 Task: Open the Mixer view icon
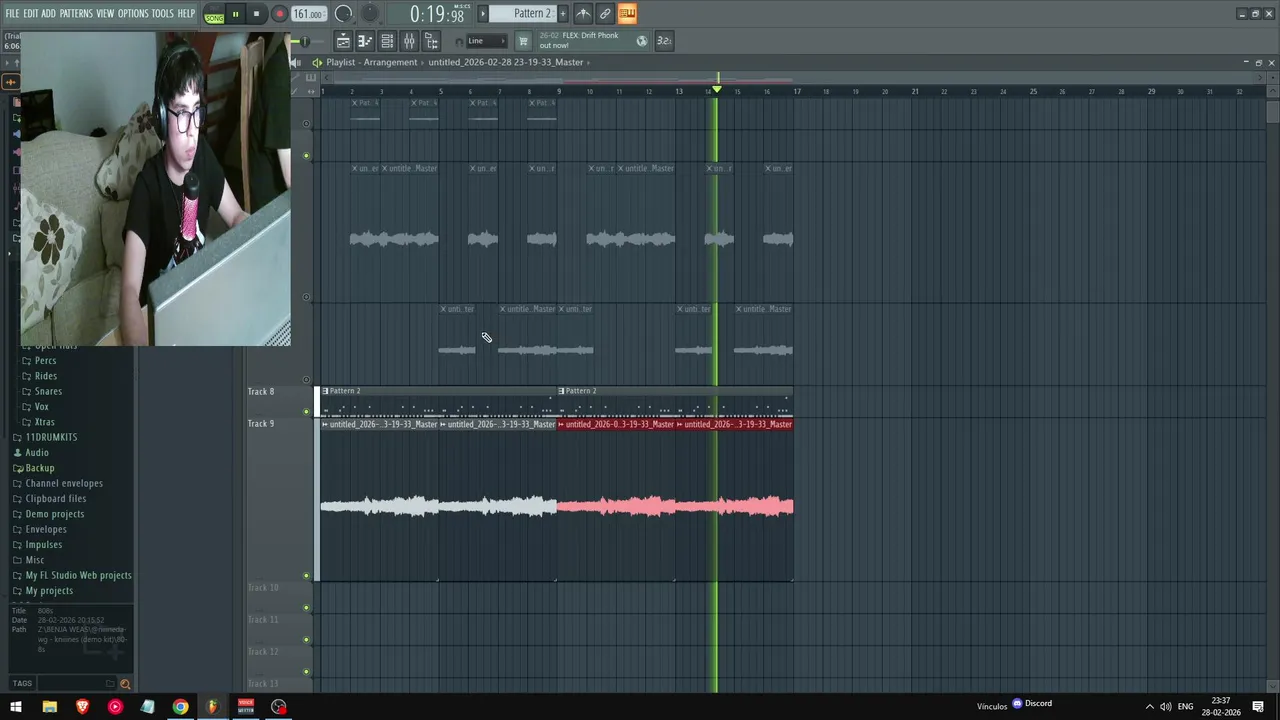[x=409, y=41]
